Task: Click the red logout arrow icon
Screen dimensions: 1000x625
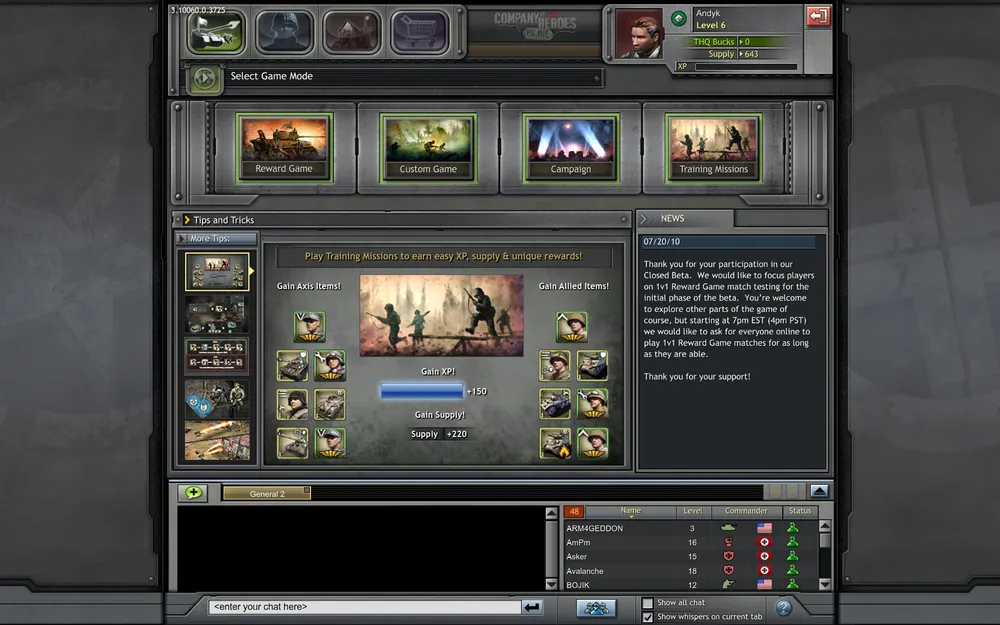Action: click(x=817, y=16)
